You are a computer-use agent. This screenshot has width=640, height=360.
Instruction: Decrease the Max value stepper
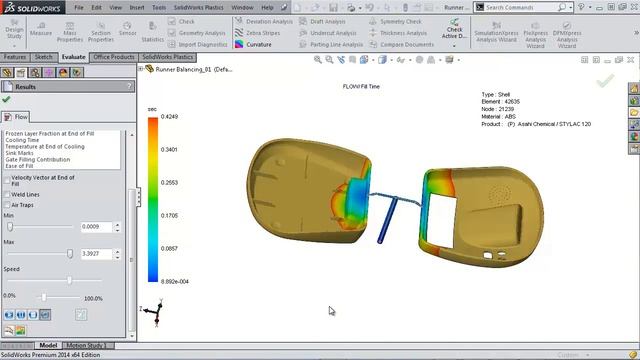point(117,257)
